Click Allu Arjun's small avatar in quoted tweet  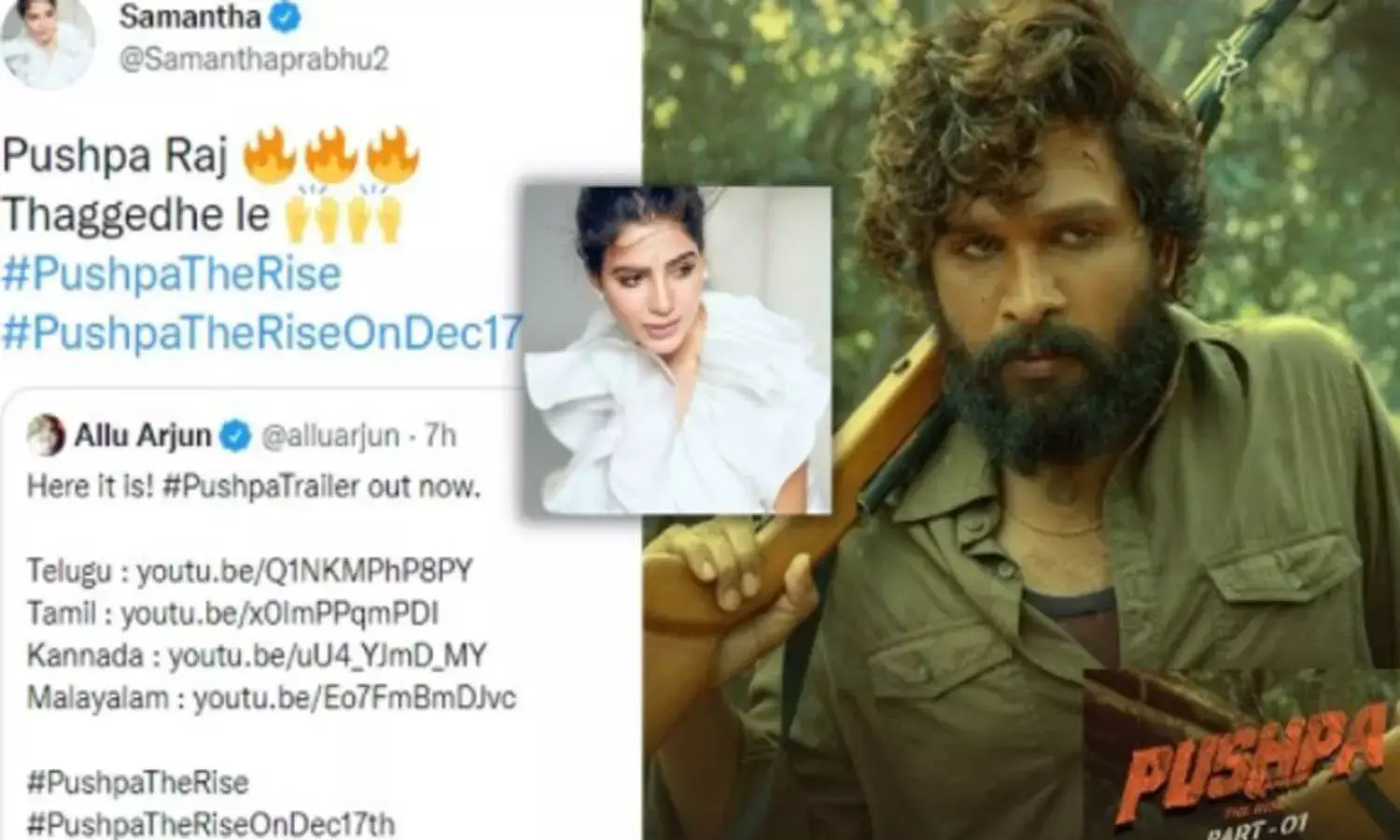46,435
